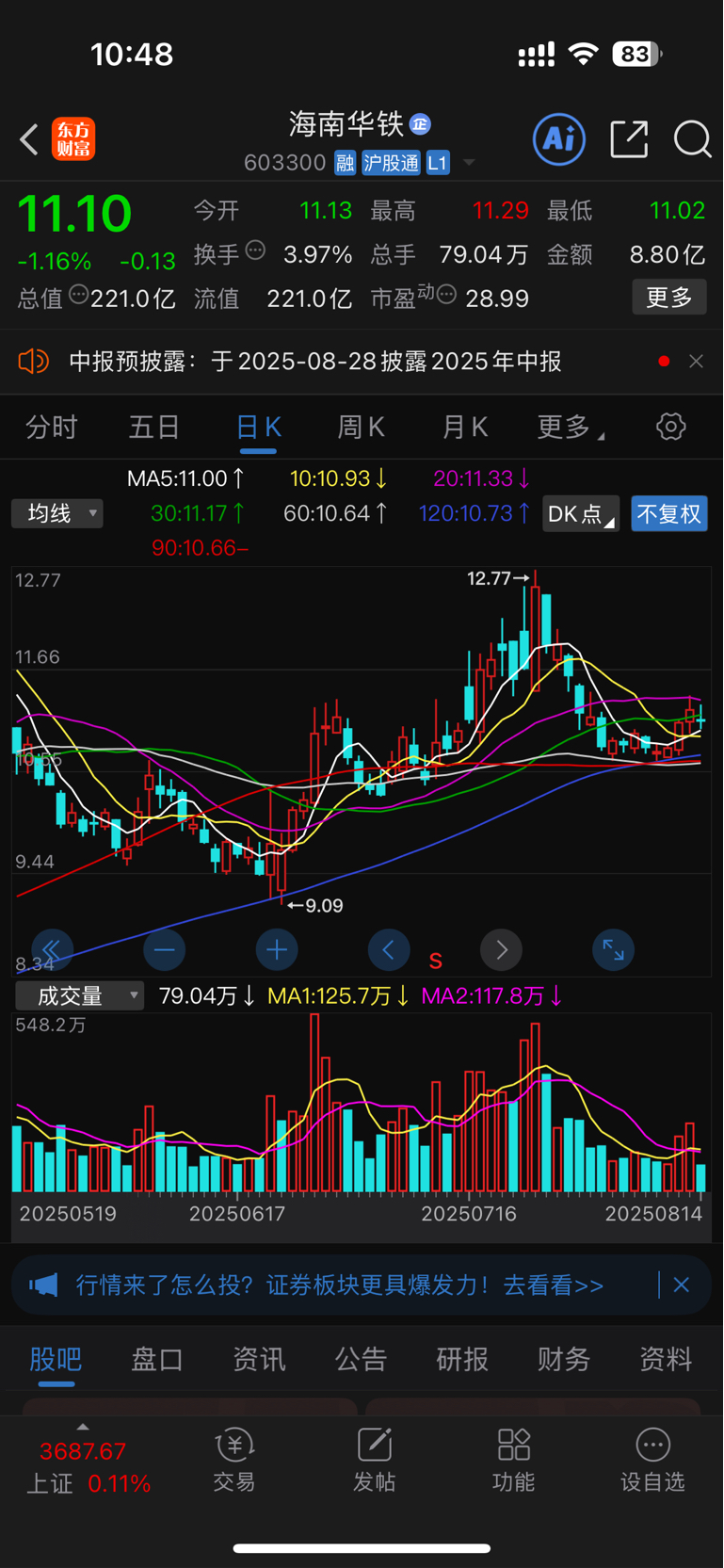
Task: Open the search magnifier icon
Action: click(x=692, y=139)
